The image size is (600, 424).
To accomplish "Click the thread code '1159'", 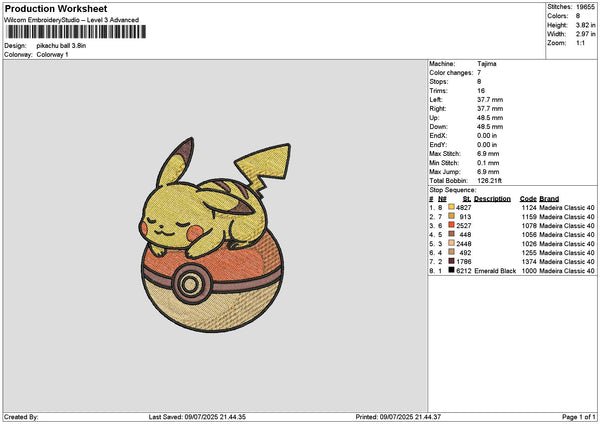I will click(529, 217).
